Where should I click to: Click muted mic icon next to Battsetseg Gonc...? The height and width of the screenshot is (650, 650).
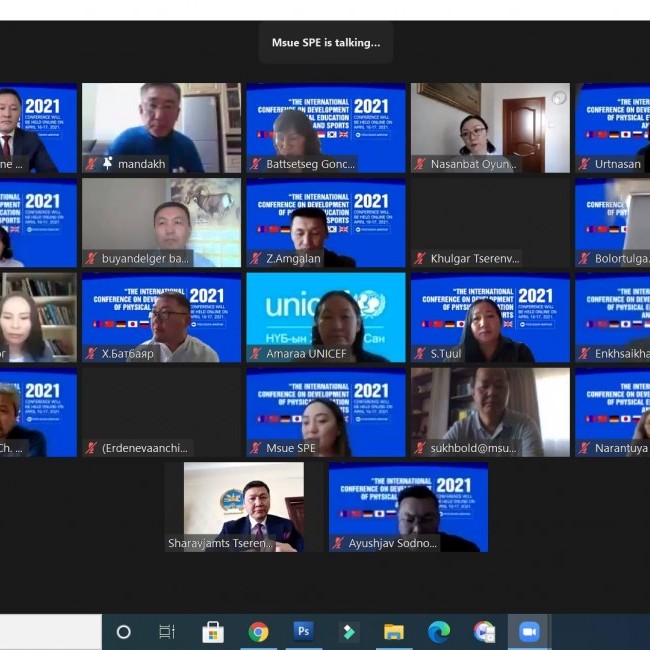pos(255,164)
